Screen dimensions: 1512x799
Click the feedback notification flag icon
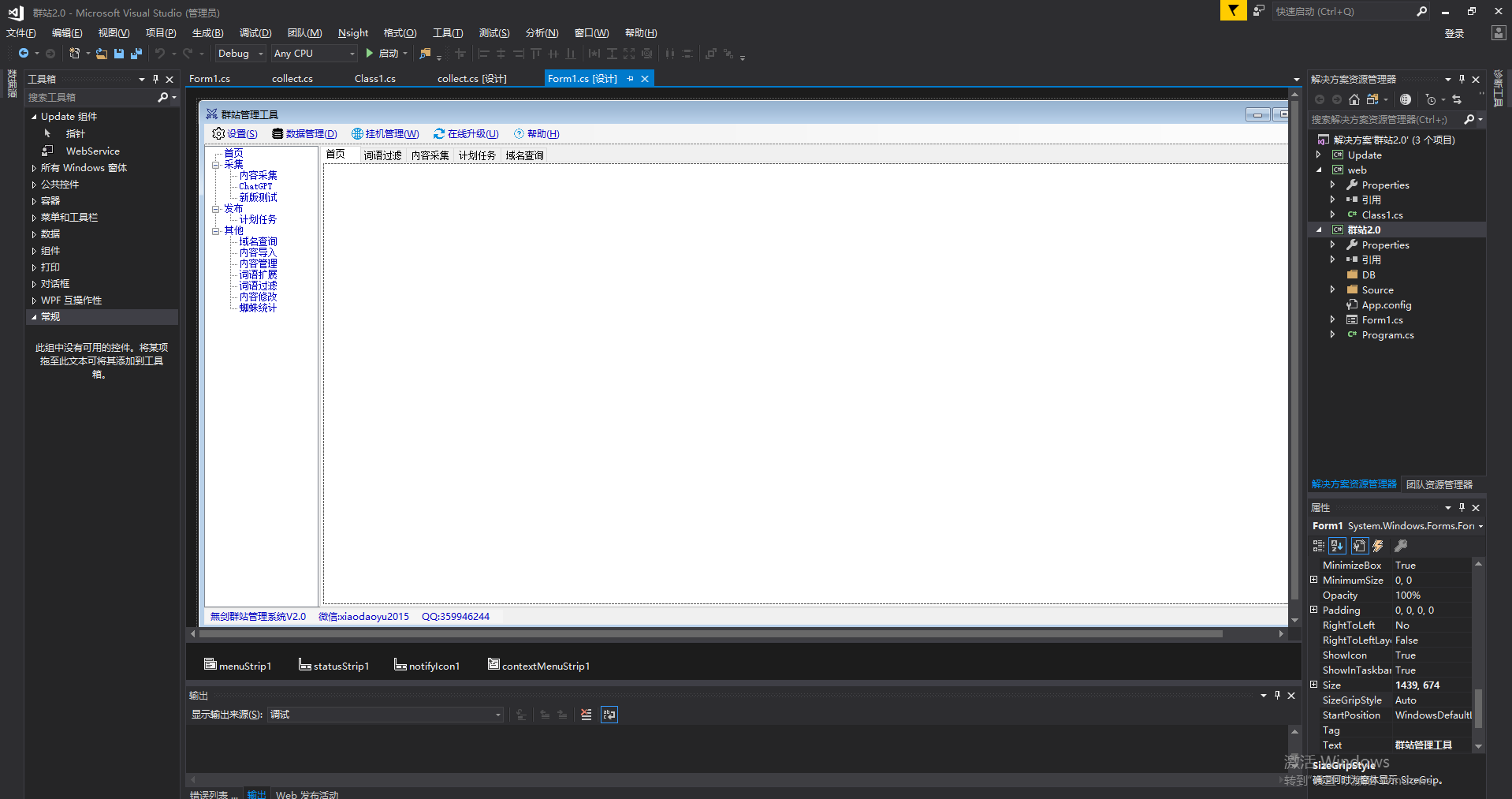(1233, 11)
